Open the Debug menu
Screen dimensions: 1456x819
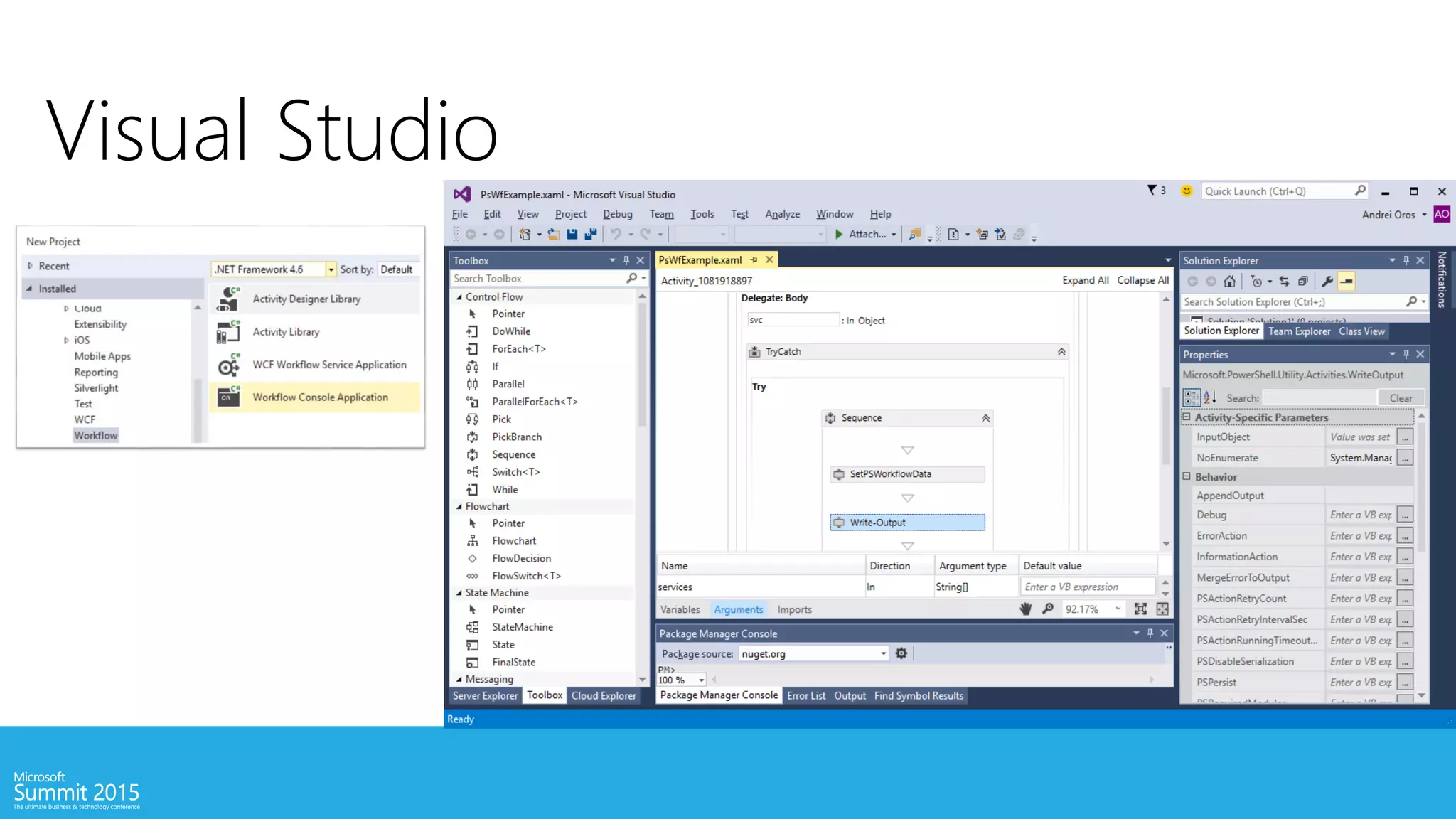click(x=617, y=214)
